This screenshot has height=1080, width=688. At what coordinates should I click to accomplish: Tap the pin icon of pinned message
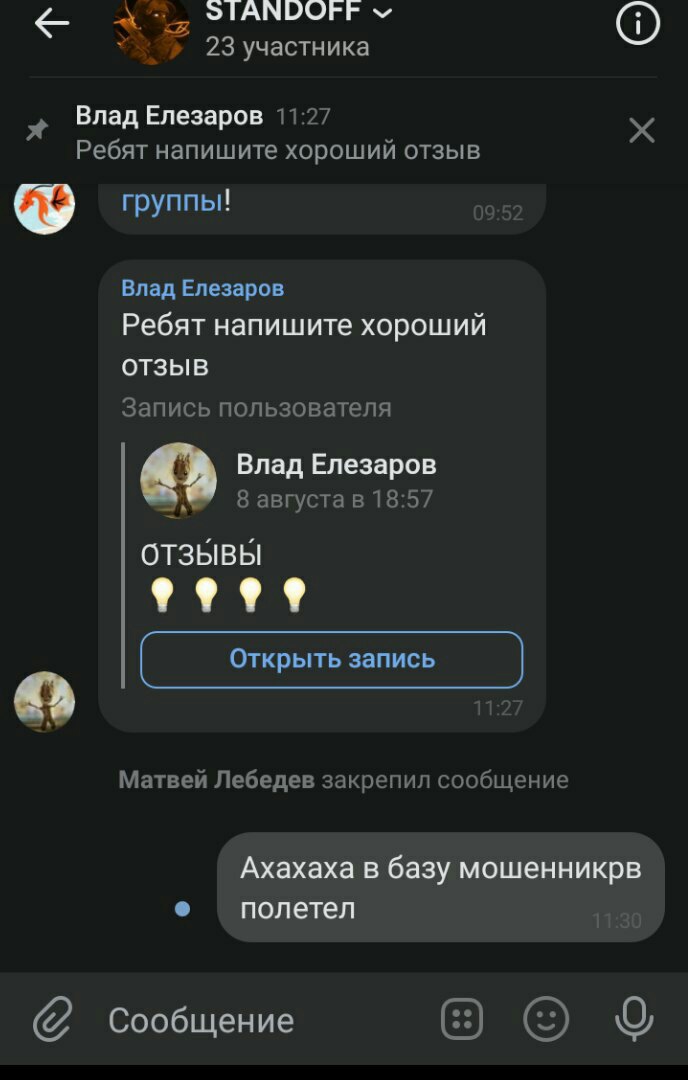point(37,129)
